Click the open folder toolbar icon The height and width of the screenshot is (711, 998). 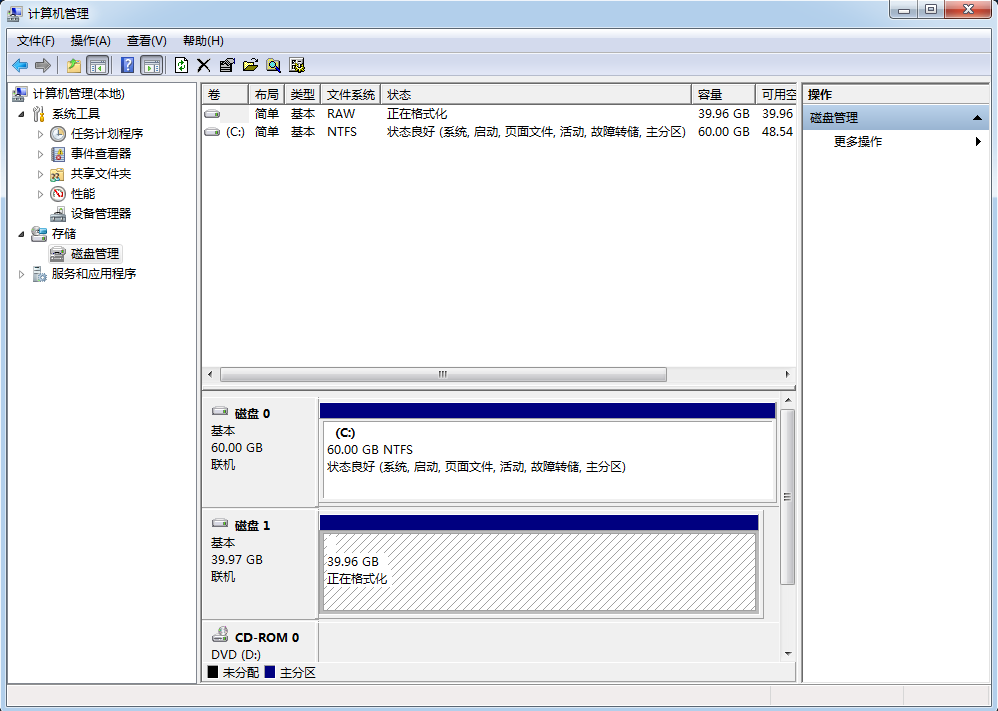[250, 65]
